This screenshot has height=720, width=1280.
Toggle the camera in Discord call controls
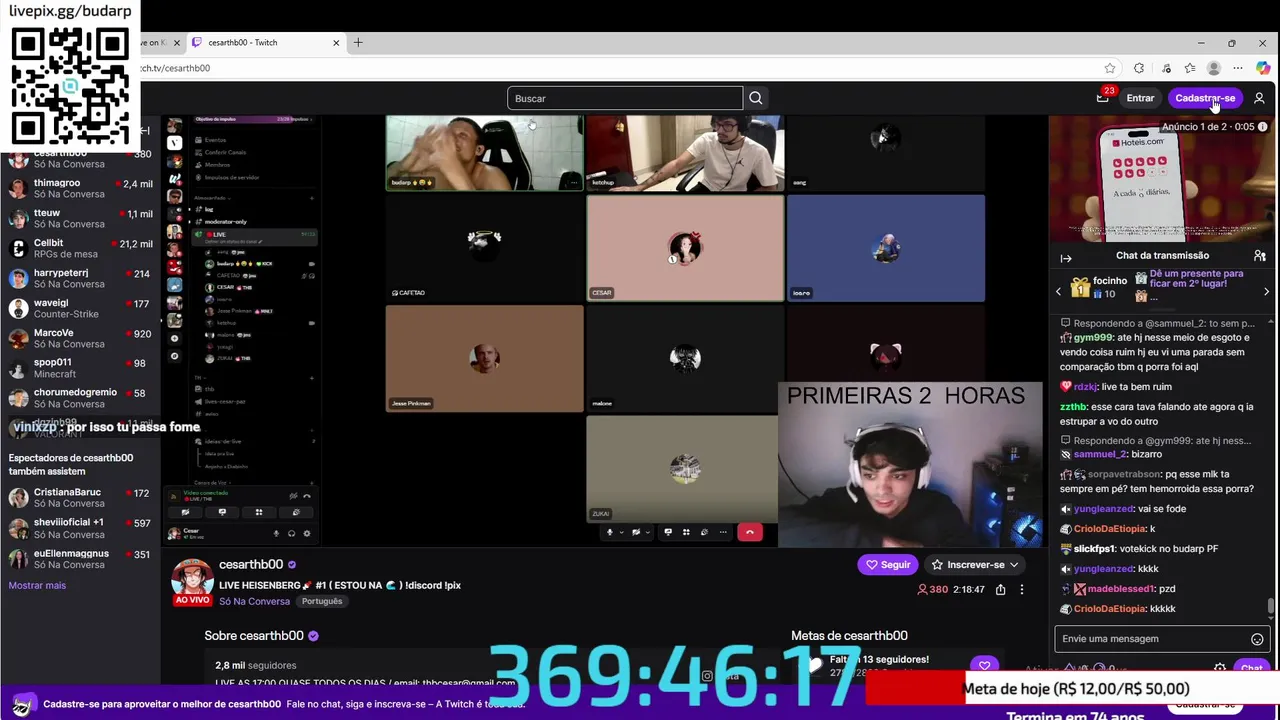[x=635, y=532]
